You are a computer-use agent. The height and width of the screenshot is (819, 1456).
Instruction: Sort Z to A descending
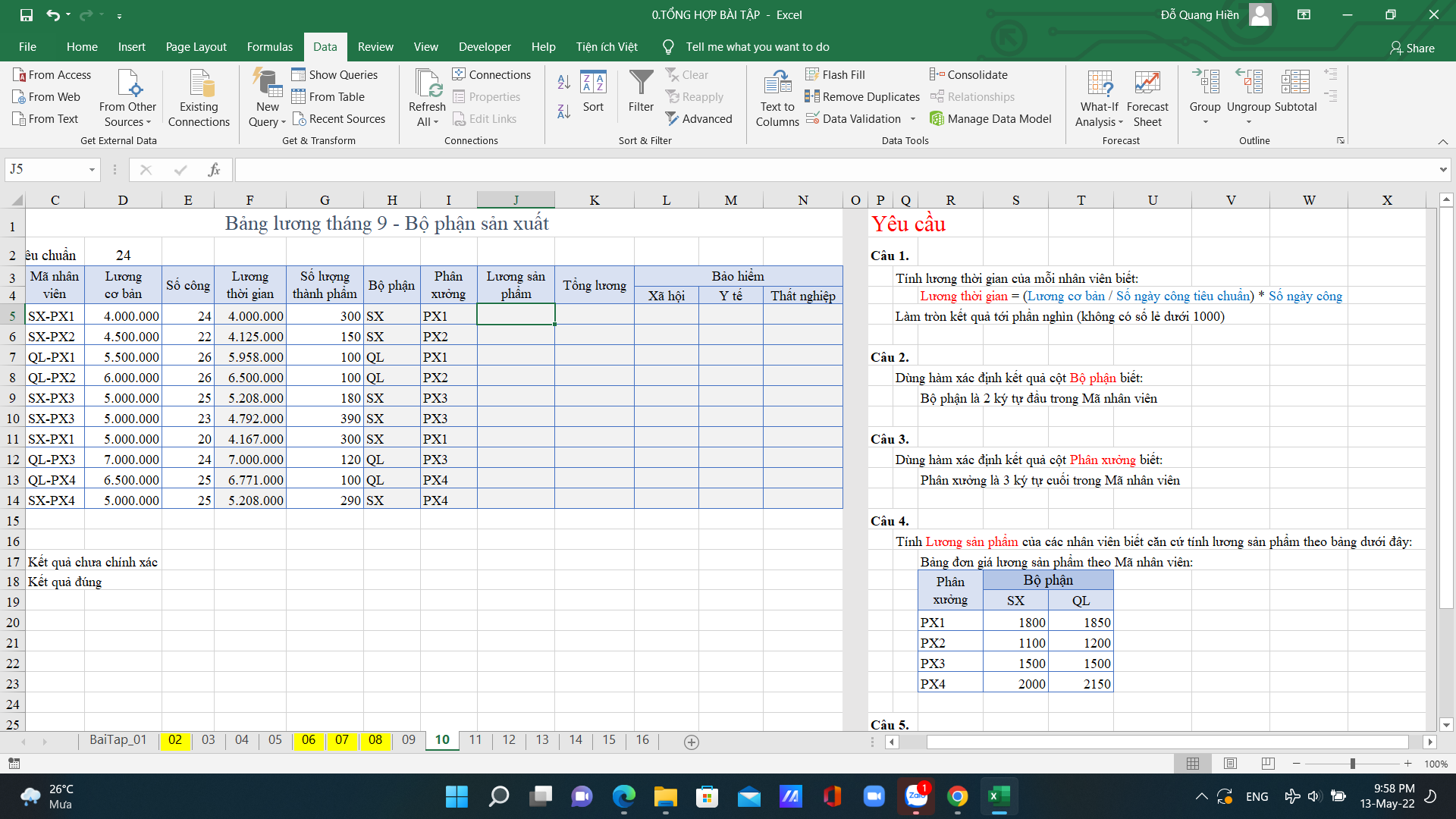point(563,111)
